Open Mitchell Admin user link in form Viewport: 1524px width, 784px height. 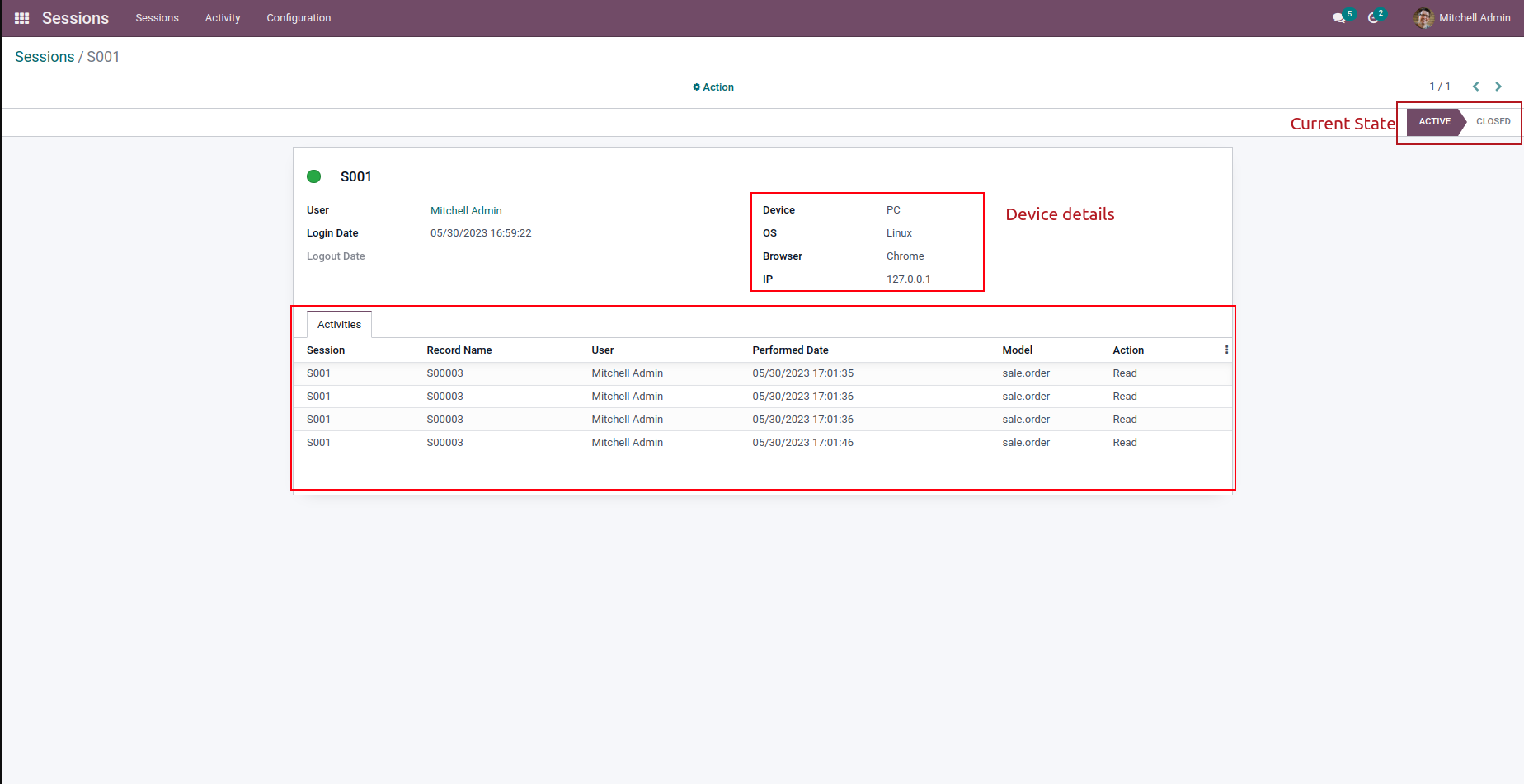coord(466,211)
